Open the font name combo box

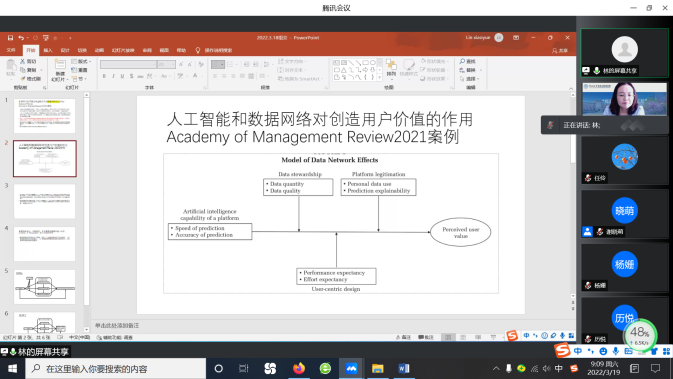click(x=128, y=64)
